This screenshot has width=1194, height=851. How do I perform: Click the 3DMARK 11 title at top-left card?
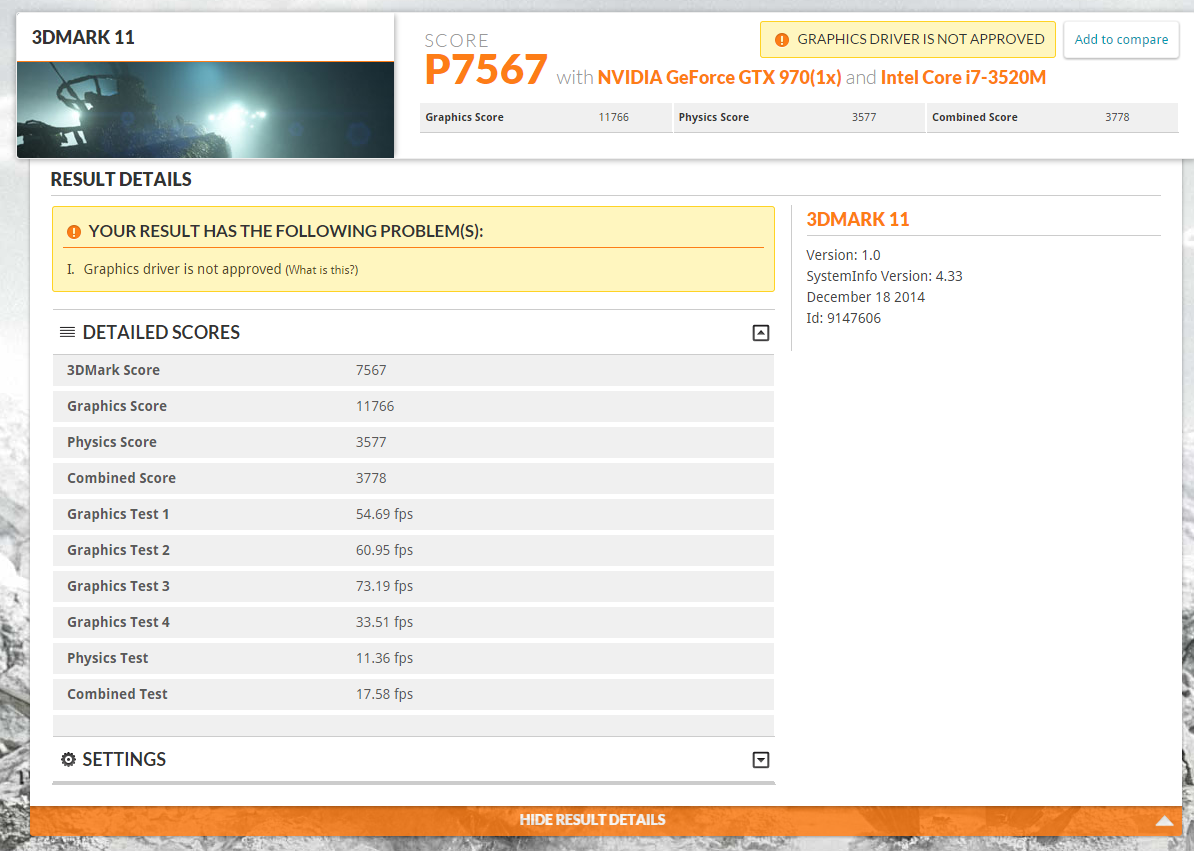coord(83,37)
